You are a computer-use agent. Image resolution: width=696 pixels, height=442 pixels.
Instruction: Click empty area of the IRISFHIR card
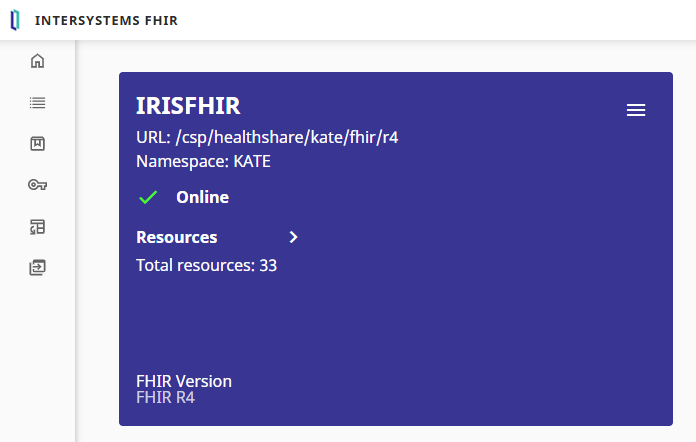450,320
